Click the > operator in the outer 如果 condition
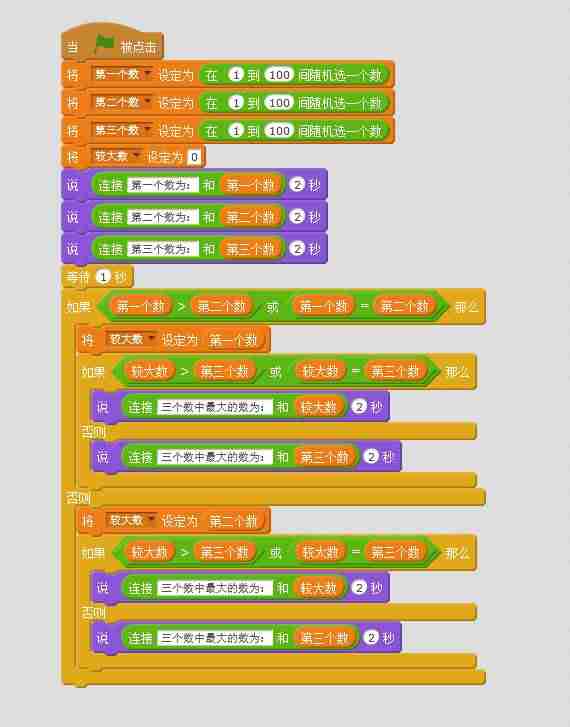Viewport: 570px width, 727px height. click(181, 306)
